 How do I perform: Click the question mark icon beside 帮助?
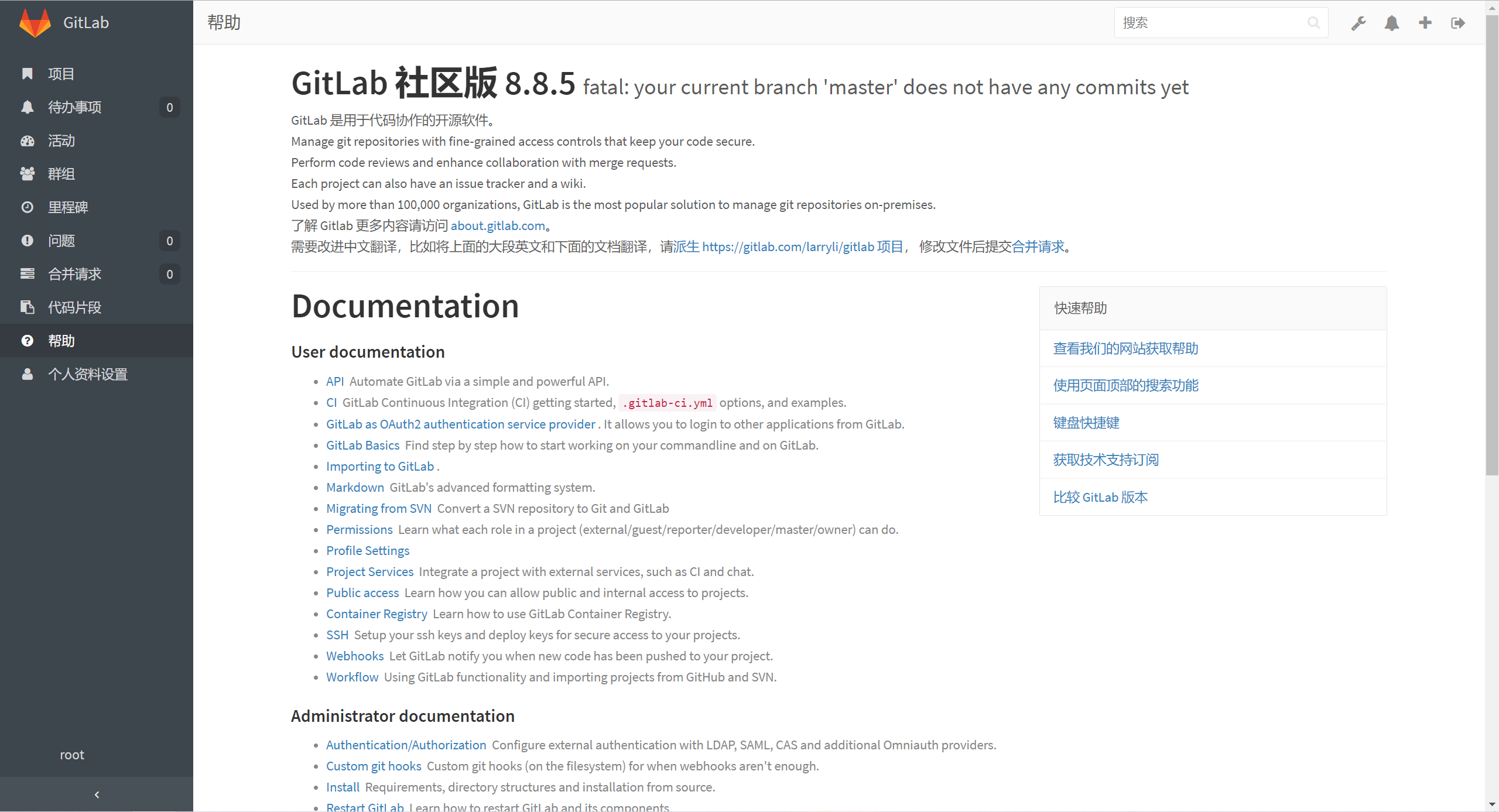[27, 341]
